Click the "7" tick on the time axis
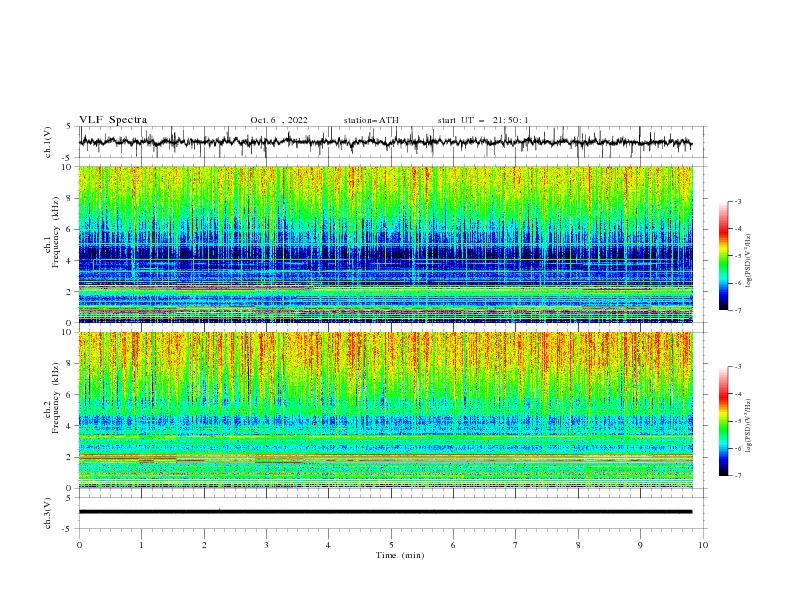 (516, 545)
